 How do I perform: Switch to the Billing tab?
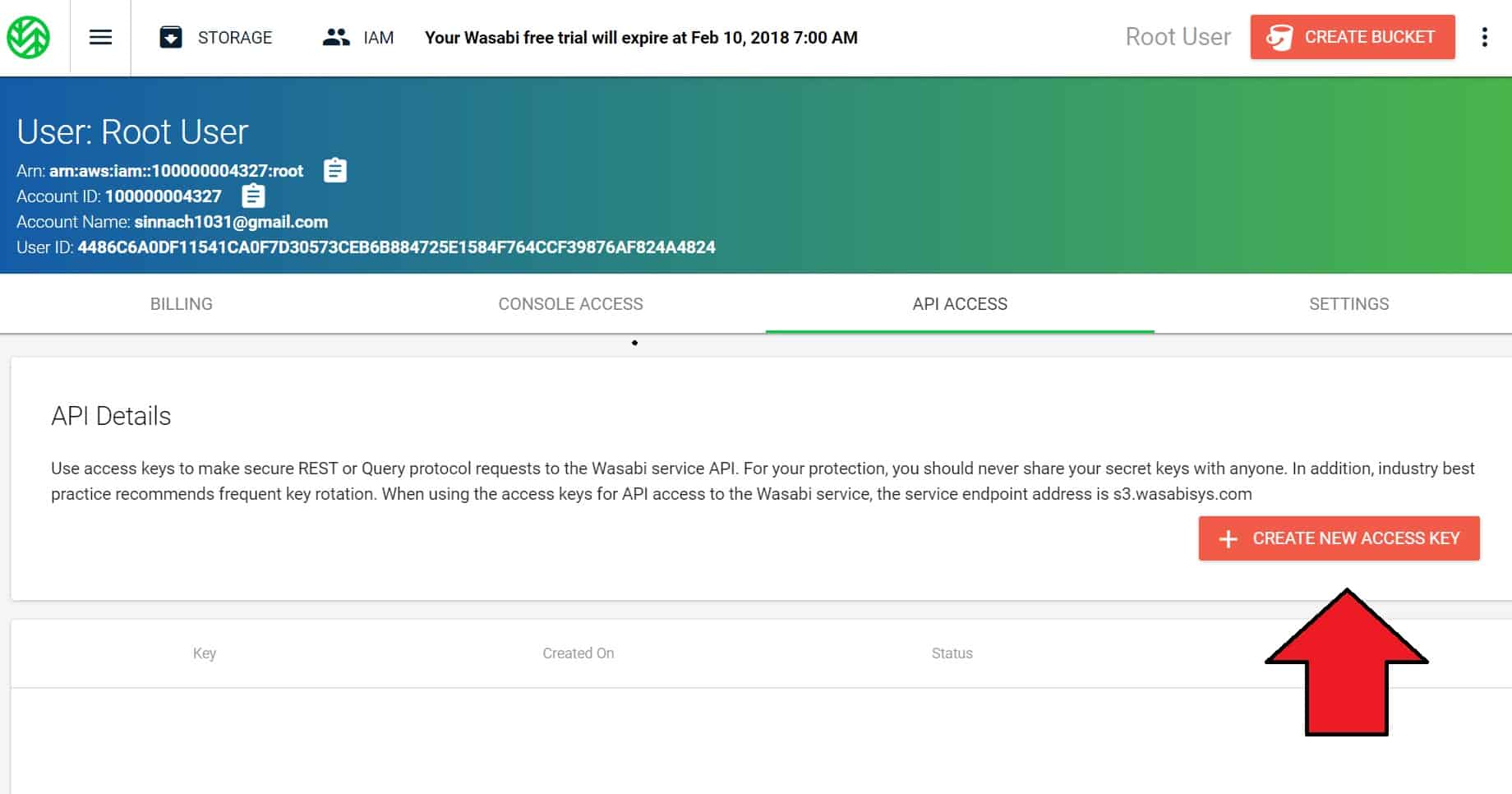coord(182,304)
